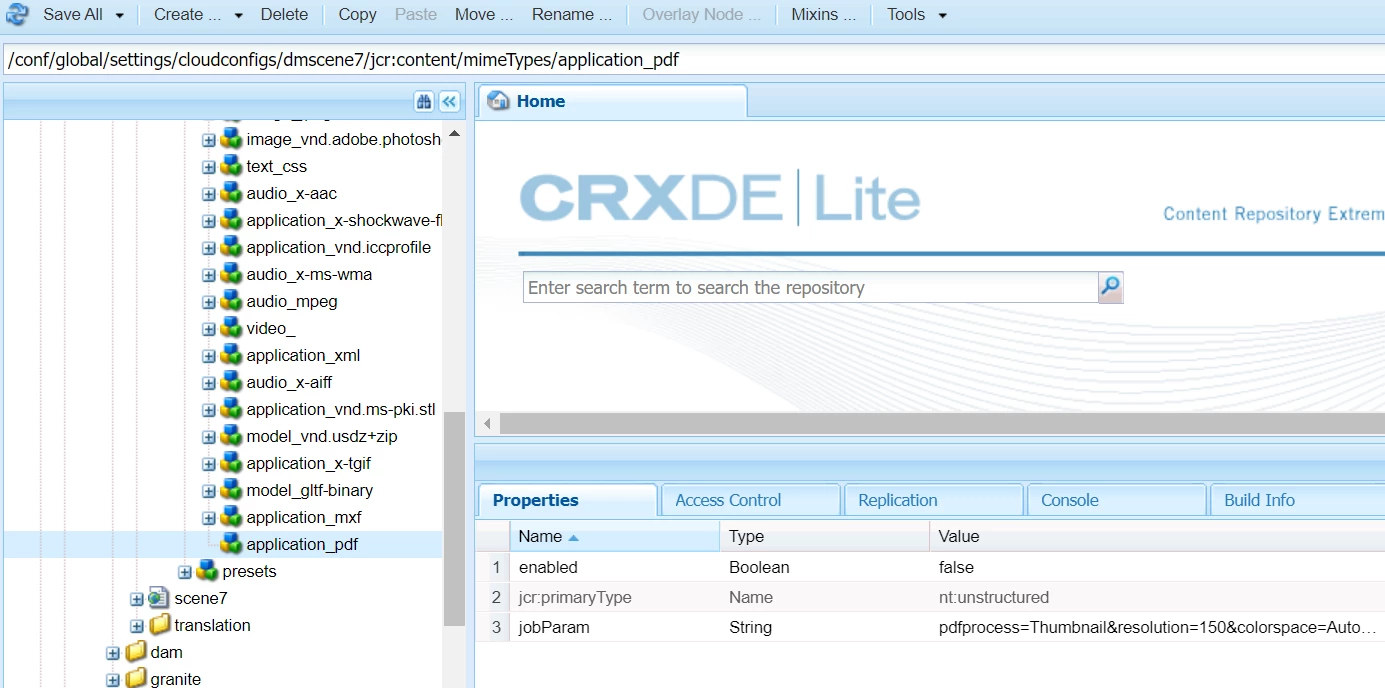
Task: Click the dam folder icon
Action: pos(136,652)
